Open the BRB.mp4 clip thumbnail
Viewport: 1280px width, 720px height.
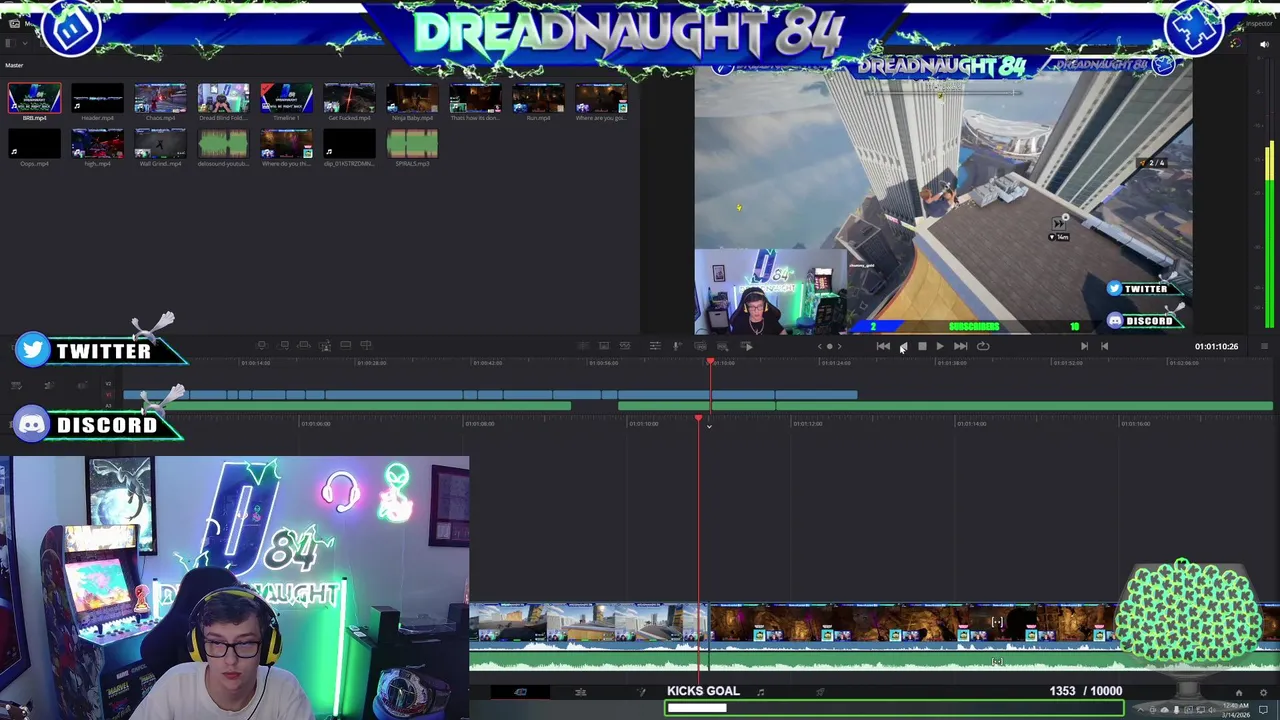click(34, 99)
